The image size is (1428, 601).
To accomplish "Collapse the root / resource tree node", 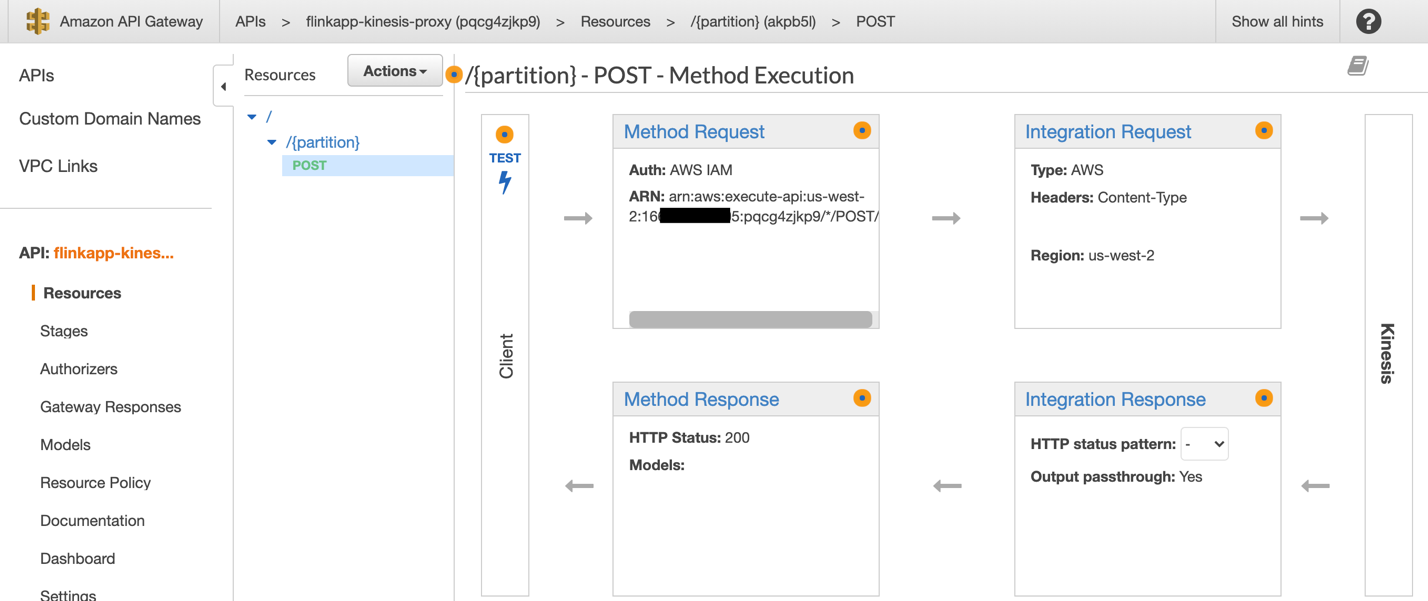I will coord(252,117).
